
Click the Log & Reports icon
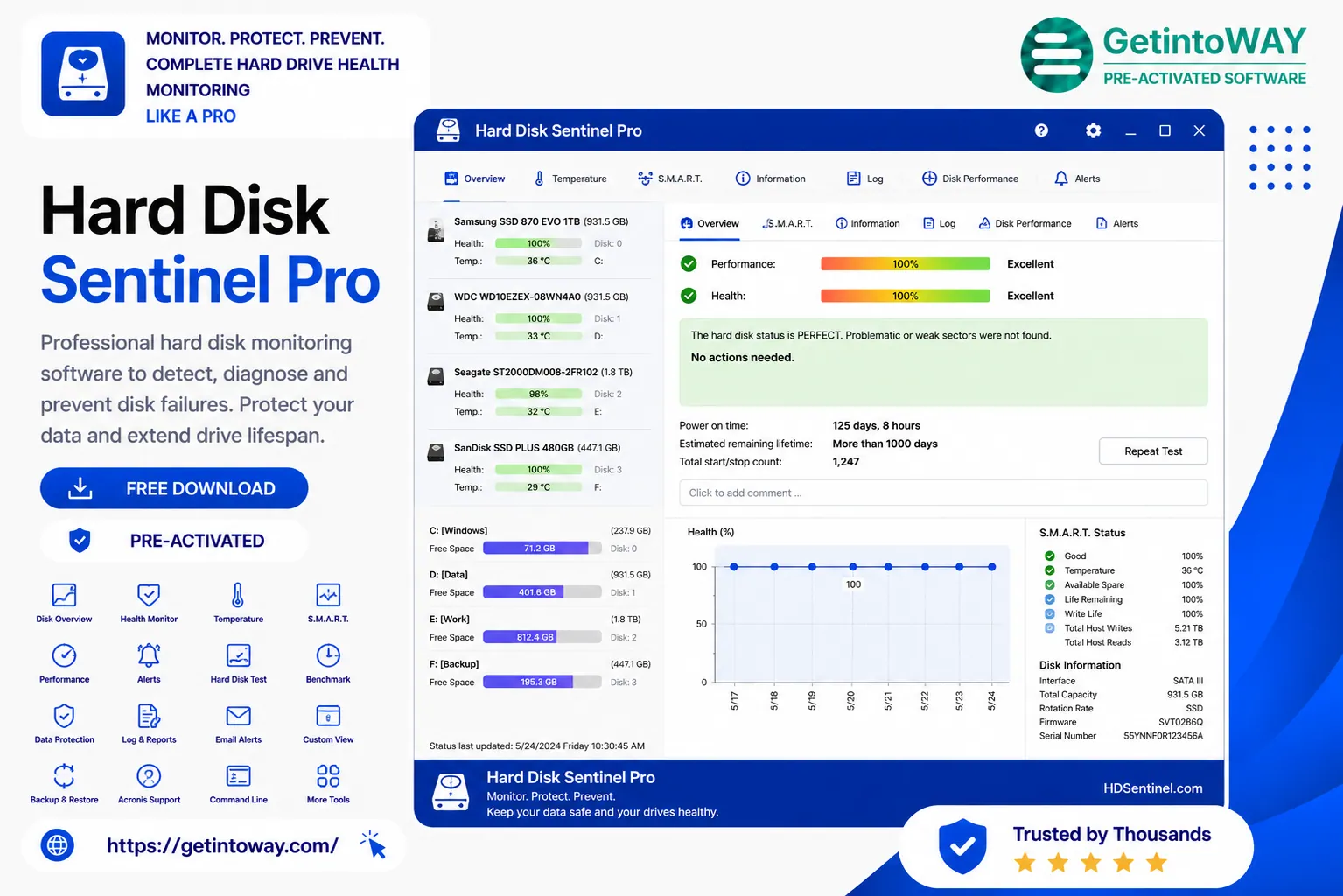pos(149,716)
